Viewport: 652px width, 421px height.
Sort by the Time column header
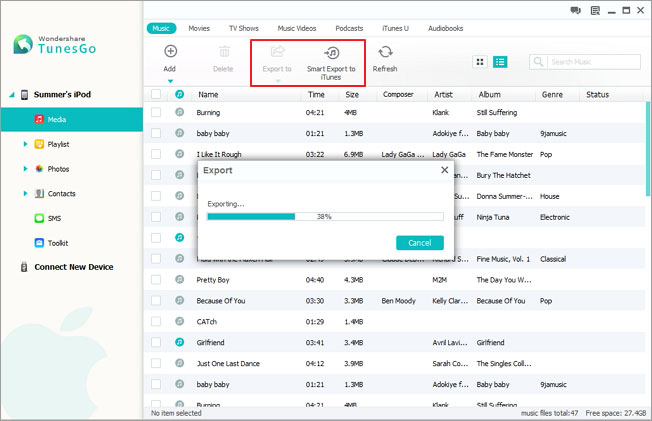(x=316, y=94)
